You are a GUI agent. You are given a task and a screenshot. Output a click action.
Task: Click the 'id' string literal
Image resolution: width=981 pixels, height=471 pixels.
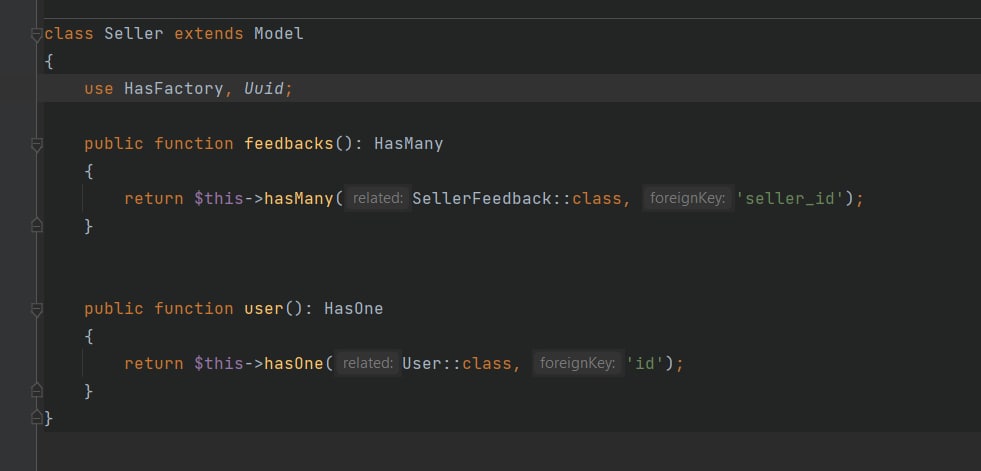(x=644, y=363)
